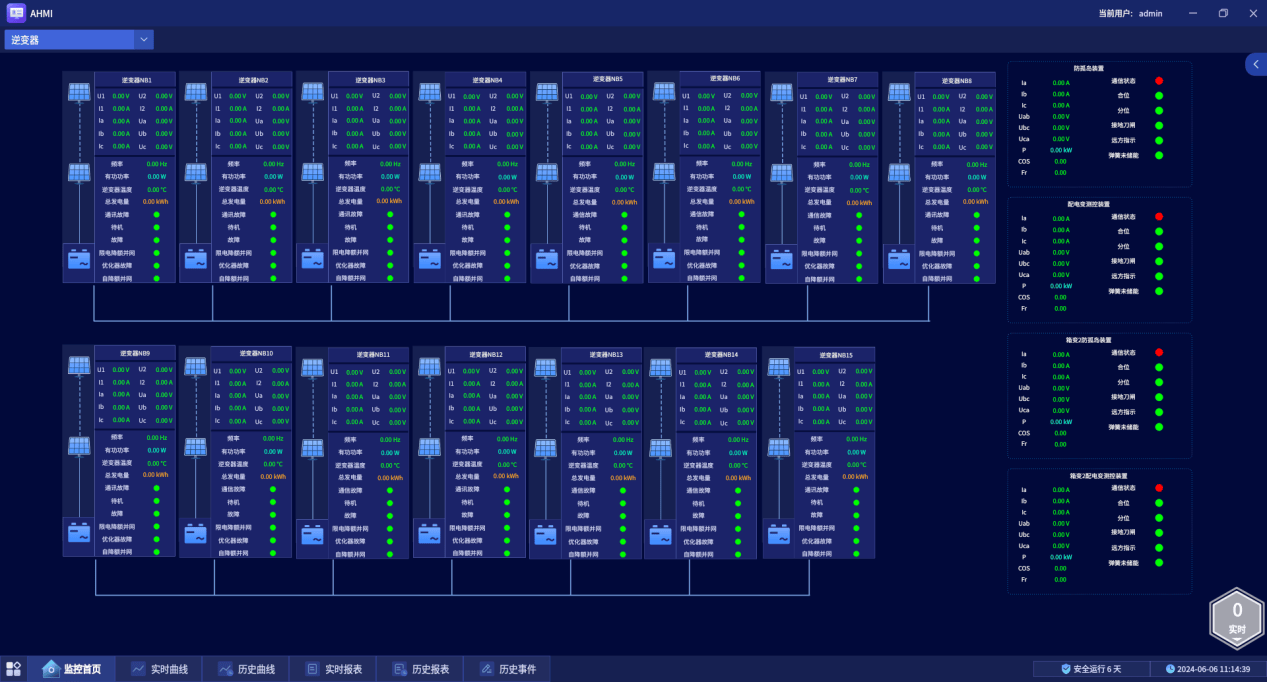Open the app grid menu icon
The image size is (1267, 682).
(14, 669)
